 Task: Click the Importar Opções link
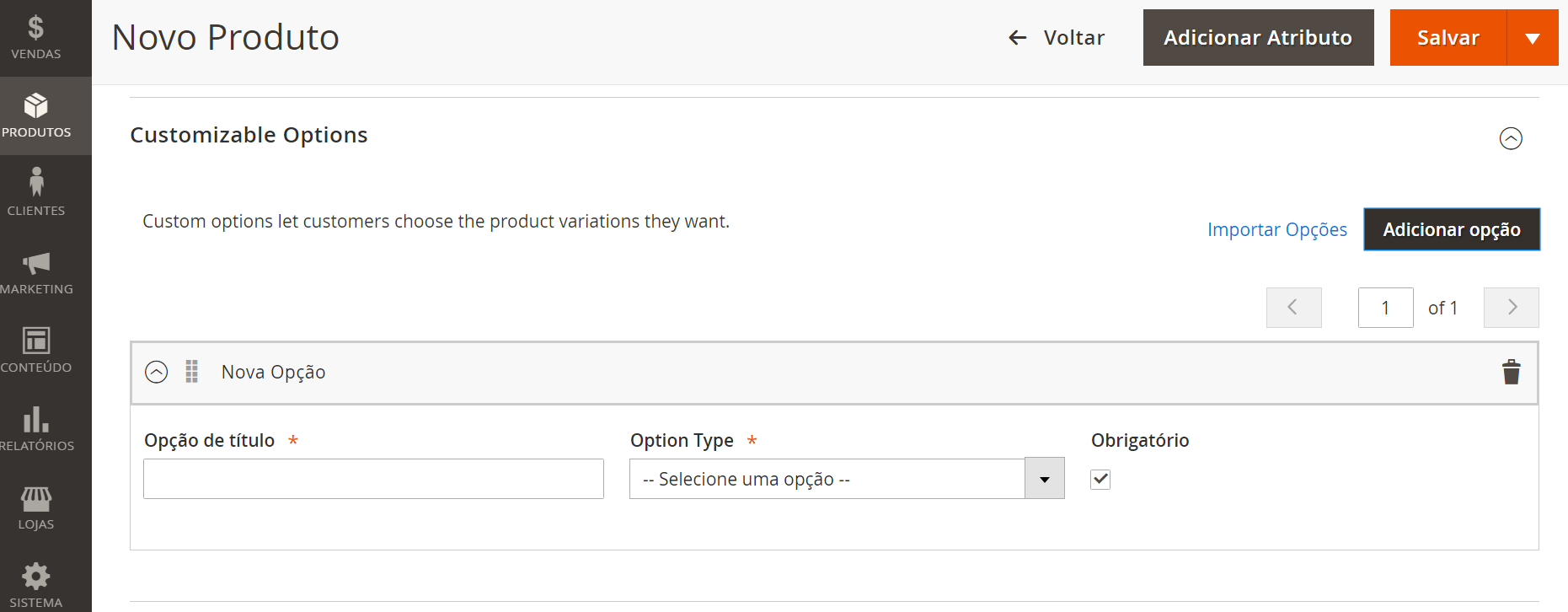[1276, 229]
